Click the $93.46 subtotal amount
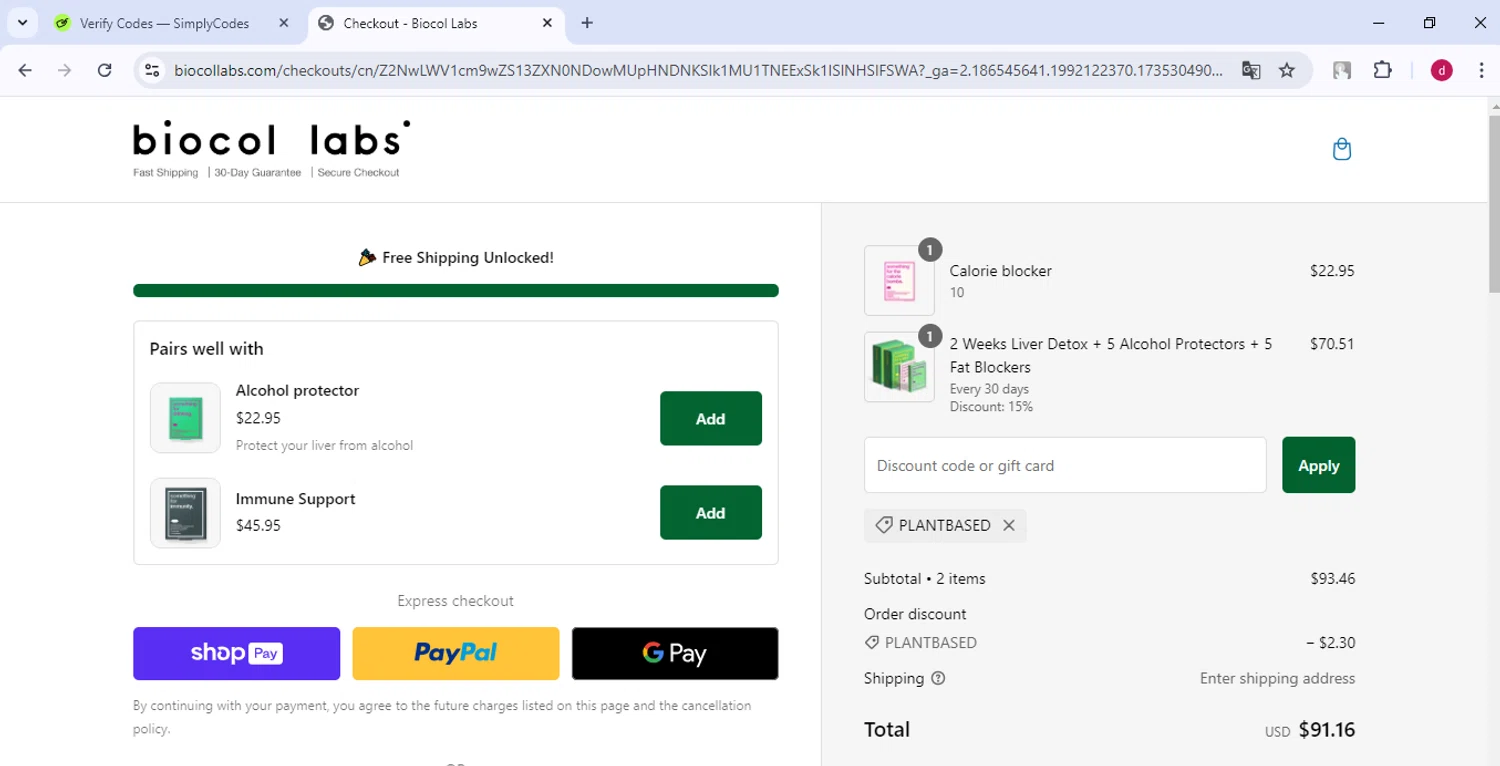1500x766 pixels. [x=1333, y=579]
